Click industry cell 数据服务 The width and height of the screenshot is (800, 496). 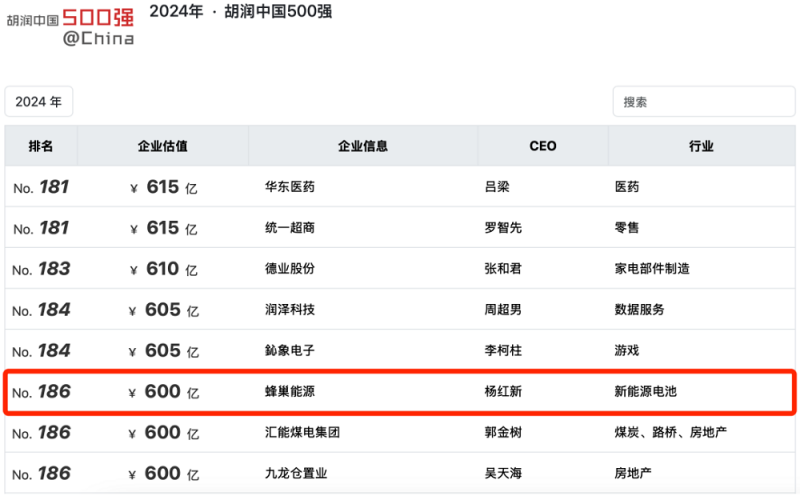coord(639,309)
